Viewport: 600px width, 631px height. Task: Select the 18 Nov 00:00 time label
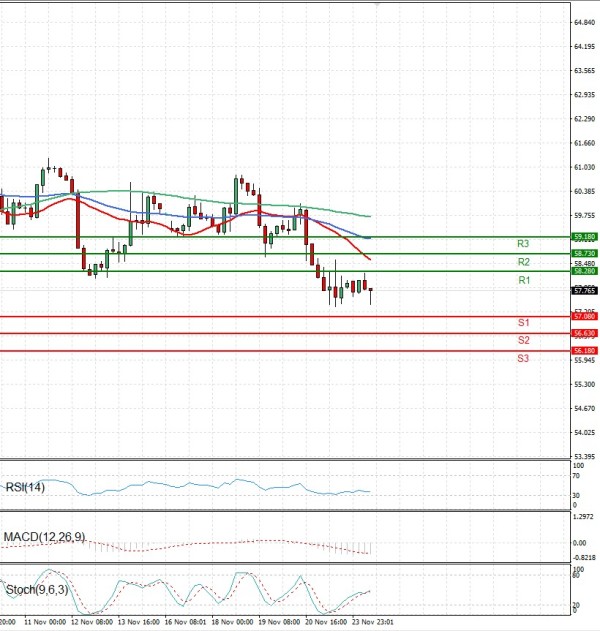coord(232,622)
